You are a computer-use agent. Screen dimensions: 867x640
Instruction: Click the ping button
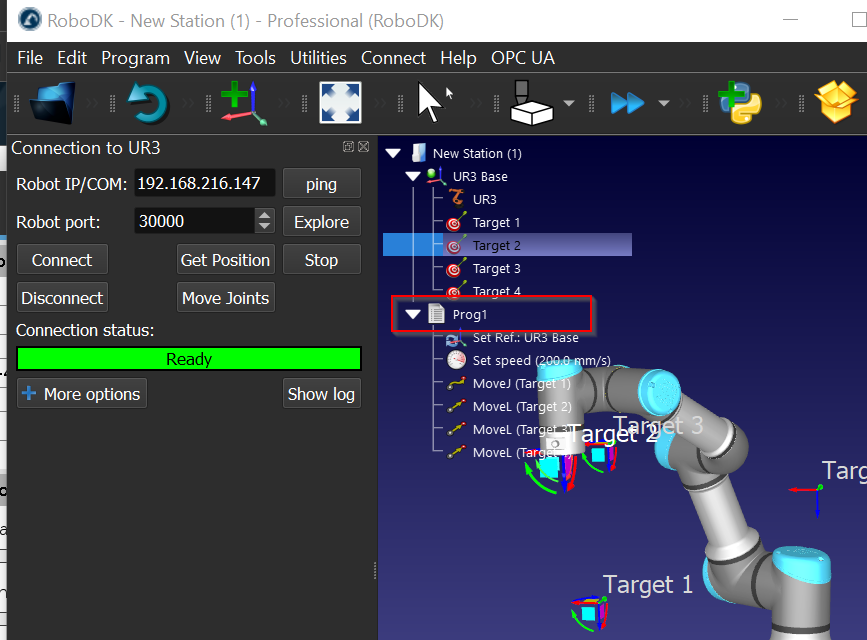click(x=321, y=184)
